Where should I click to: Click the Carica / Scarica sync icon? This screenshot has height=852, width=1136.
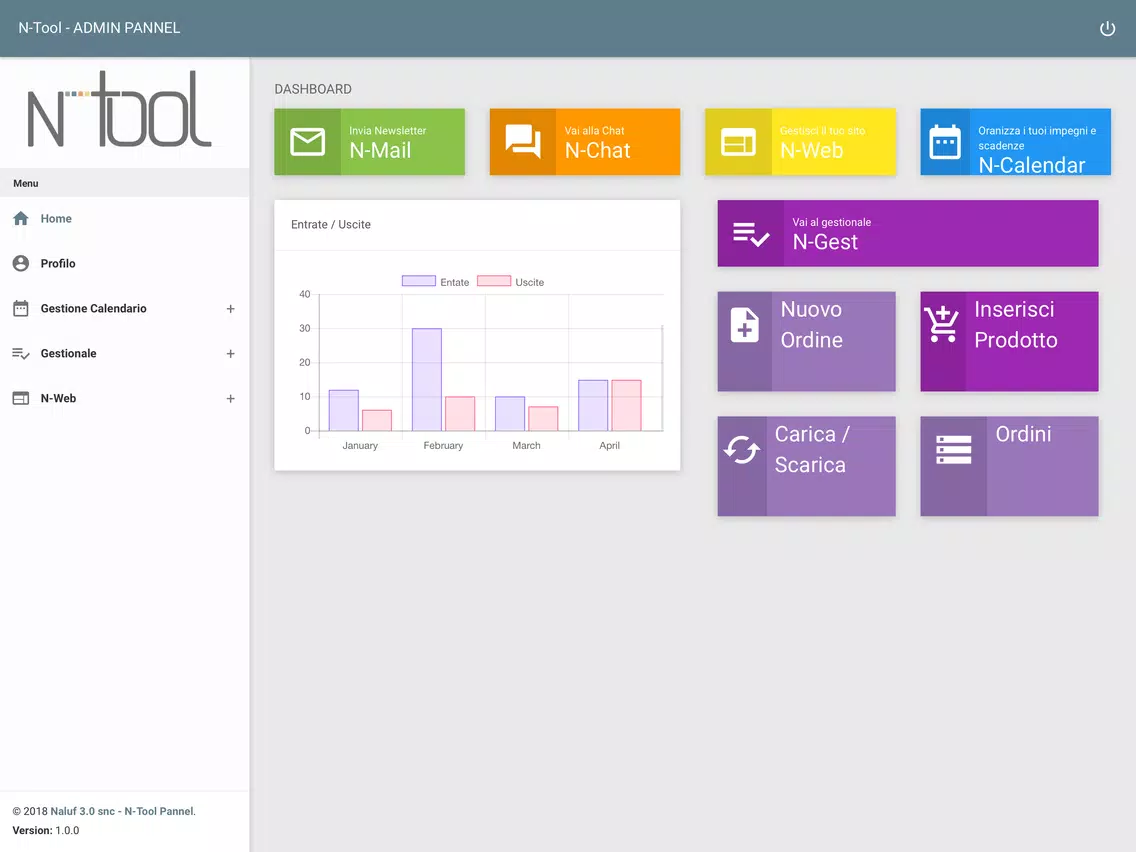pos(742,450)
